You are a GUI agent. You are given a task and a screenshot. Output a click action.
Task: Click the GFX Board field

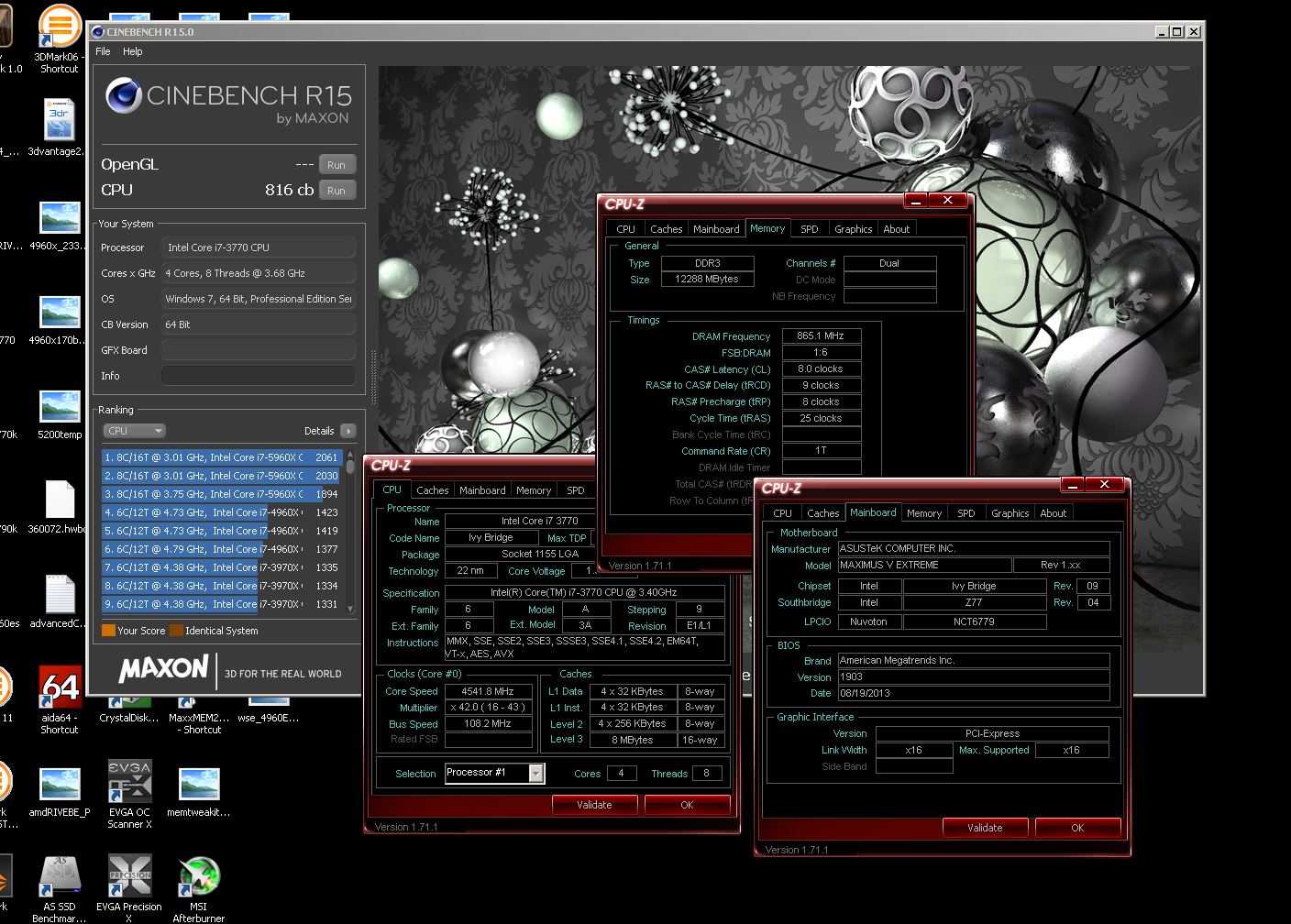tap(258, 350)
